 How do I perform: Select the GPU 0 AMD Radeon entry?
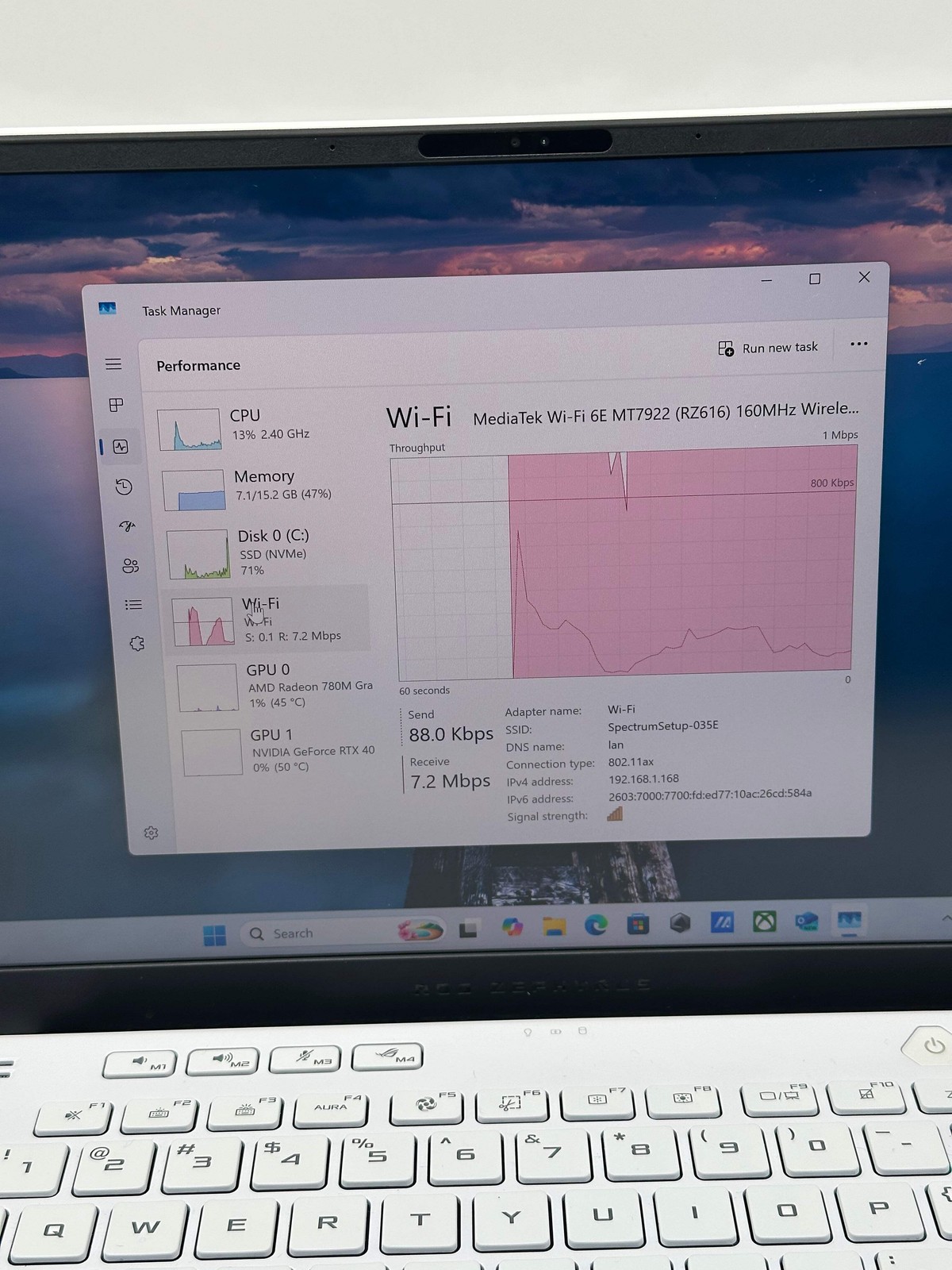[276, 687]
